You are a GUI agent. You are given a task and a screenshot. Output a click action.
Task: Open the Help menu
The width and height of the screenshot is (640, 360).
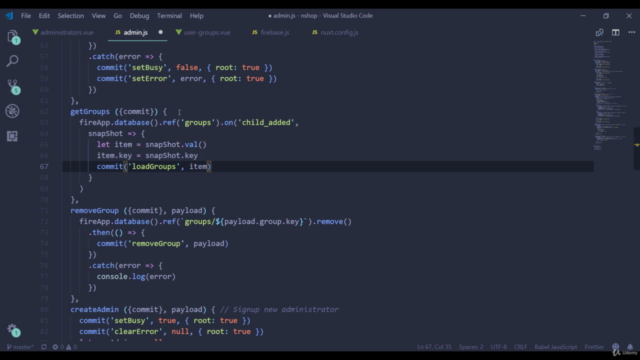tap(196, 16)
